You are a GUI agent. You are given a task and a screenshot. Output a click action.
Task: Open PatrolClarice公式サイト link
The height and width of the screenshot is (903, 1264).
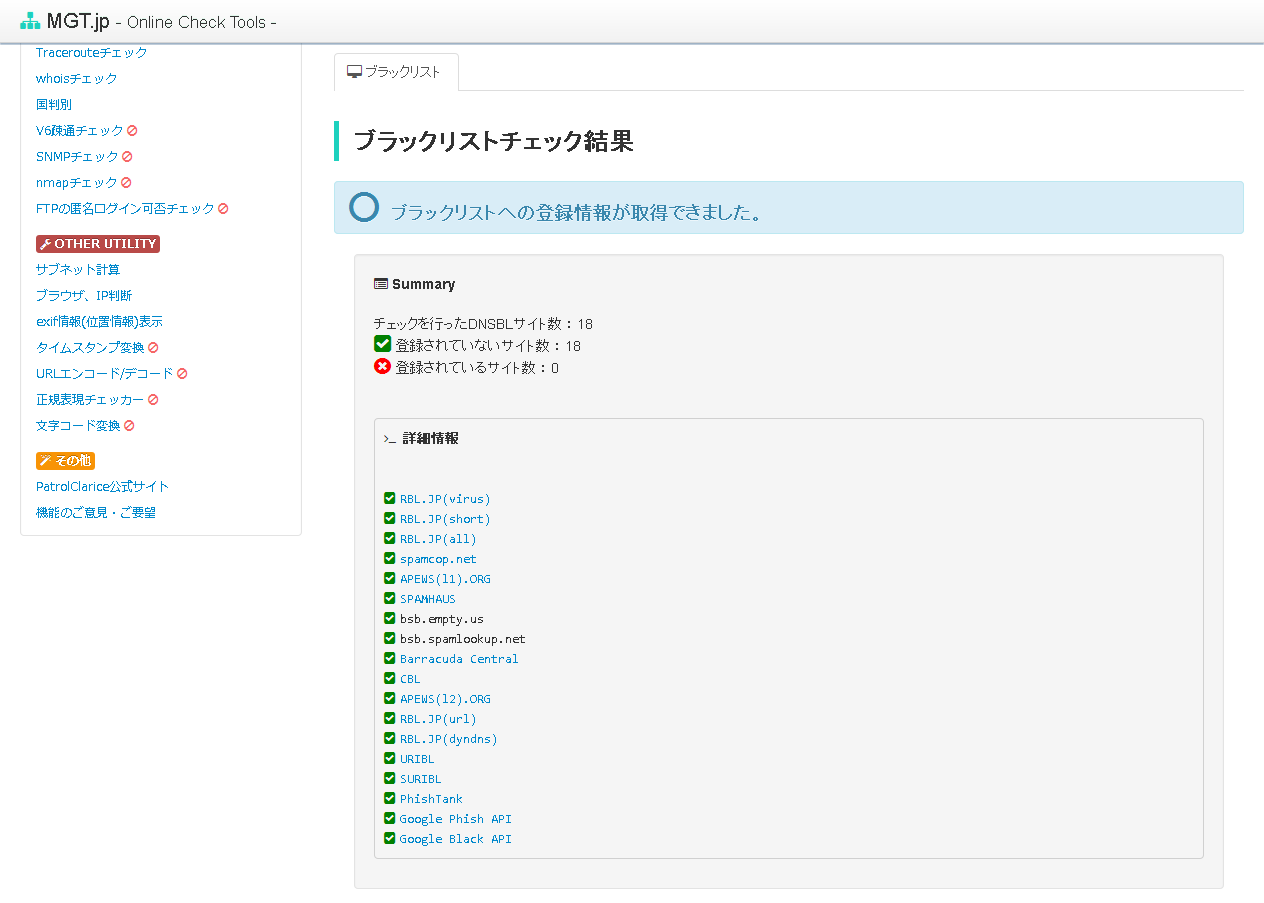(102, 486)
